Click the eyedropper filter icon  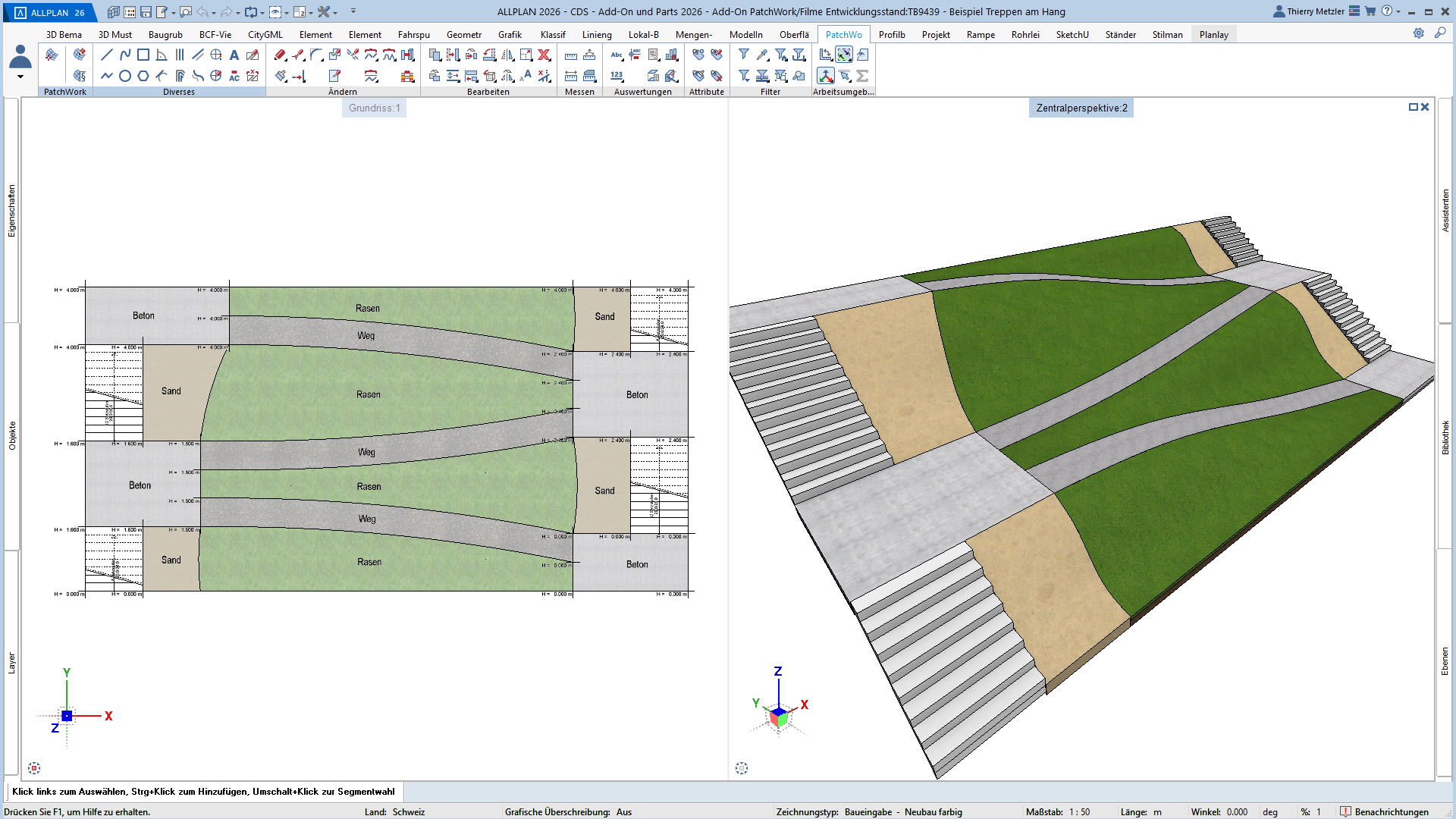(762, 55)
